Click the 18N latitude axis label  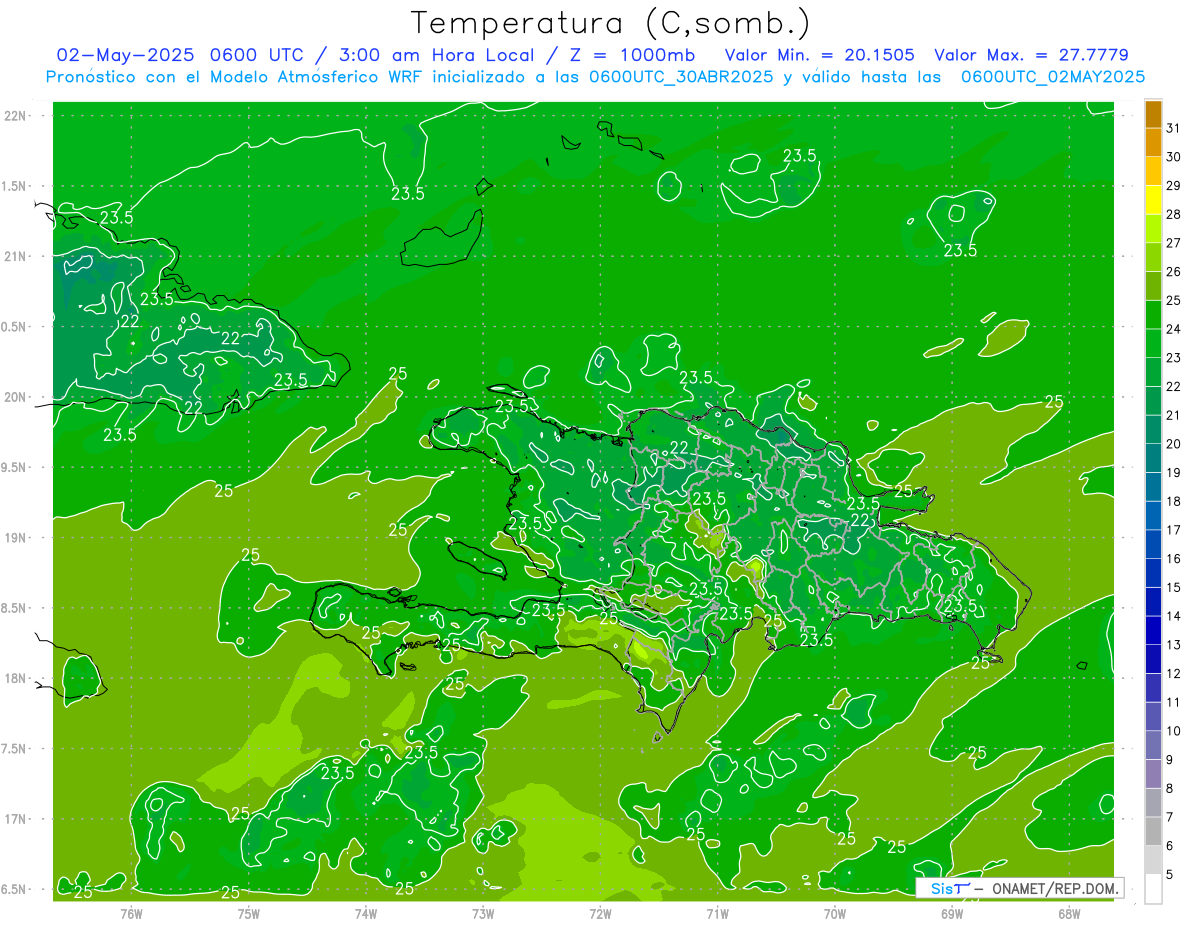[17, 678]
